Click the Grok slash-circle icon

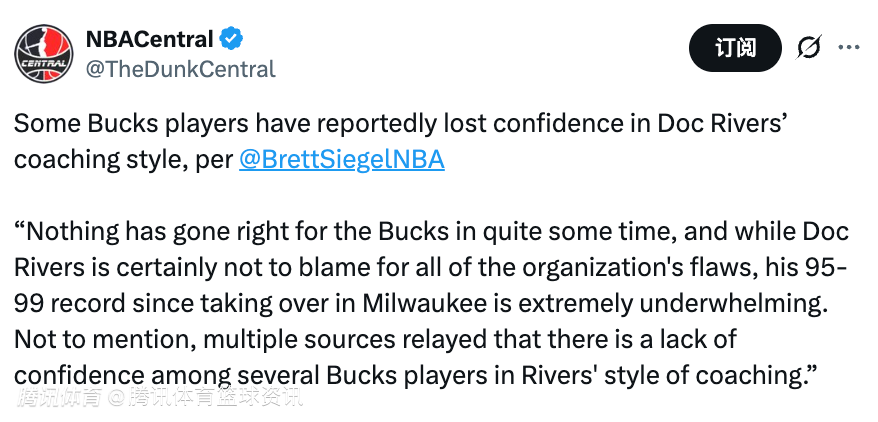(808, 47)
